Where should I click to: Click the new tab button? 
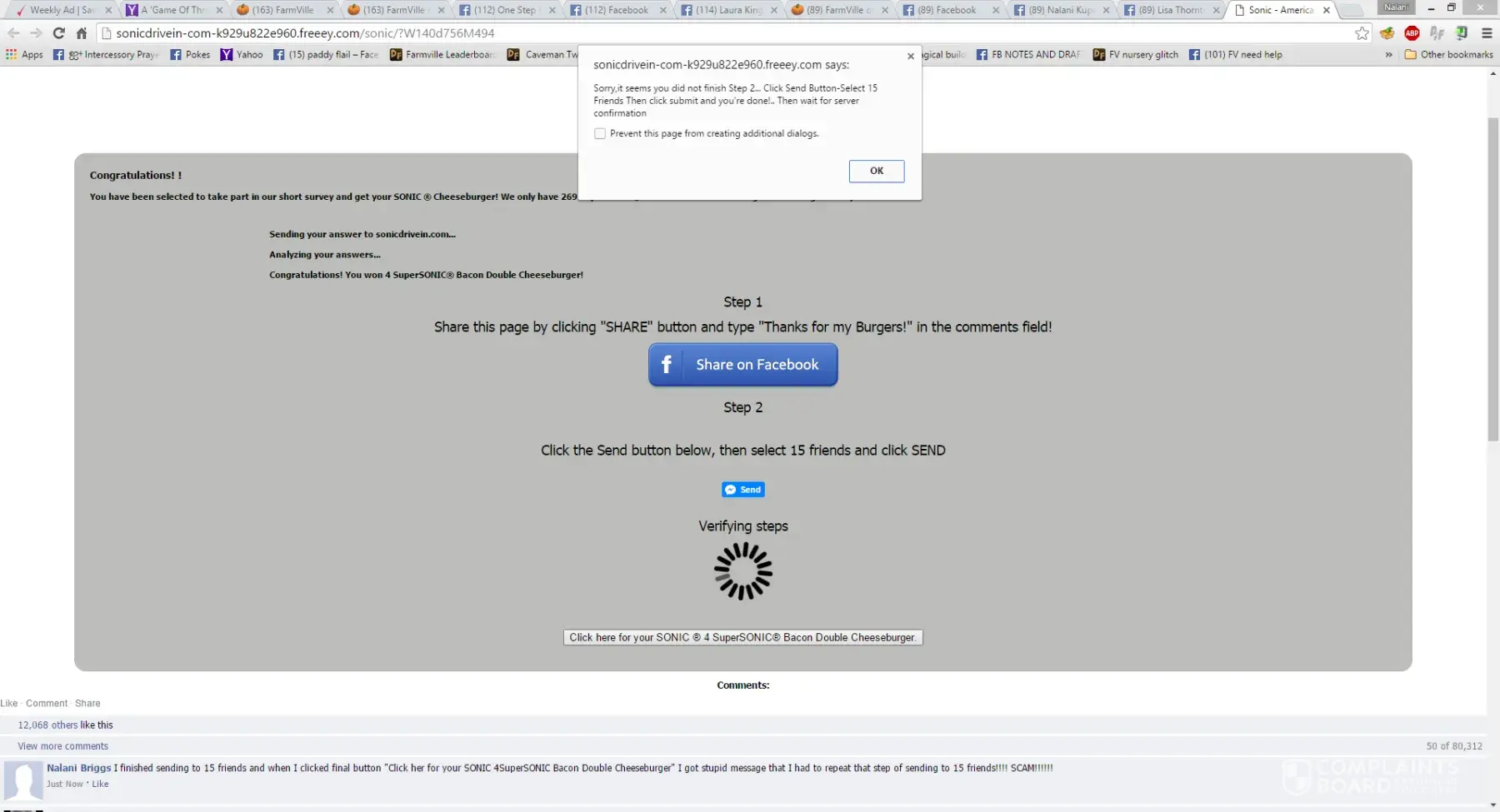(x=1351, y=10)
